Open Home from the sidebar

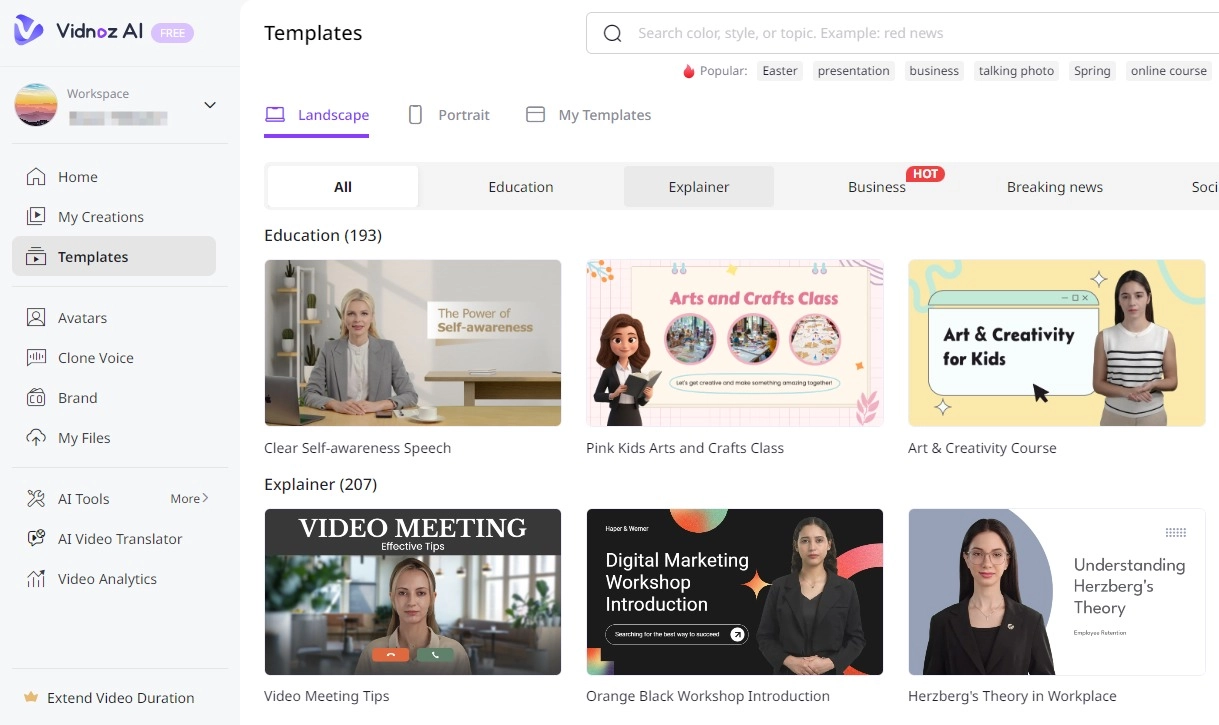point(77,177)
